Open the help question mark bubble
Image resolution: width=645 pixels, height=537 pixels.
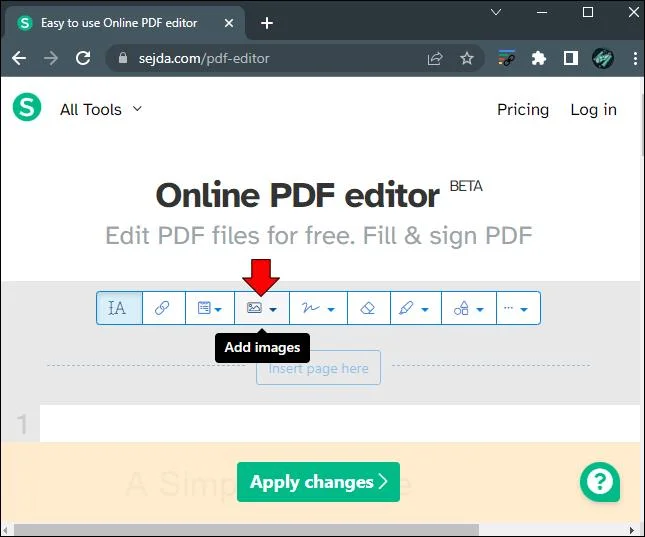(x=600, y=482)
